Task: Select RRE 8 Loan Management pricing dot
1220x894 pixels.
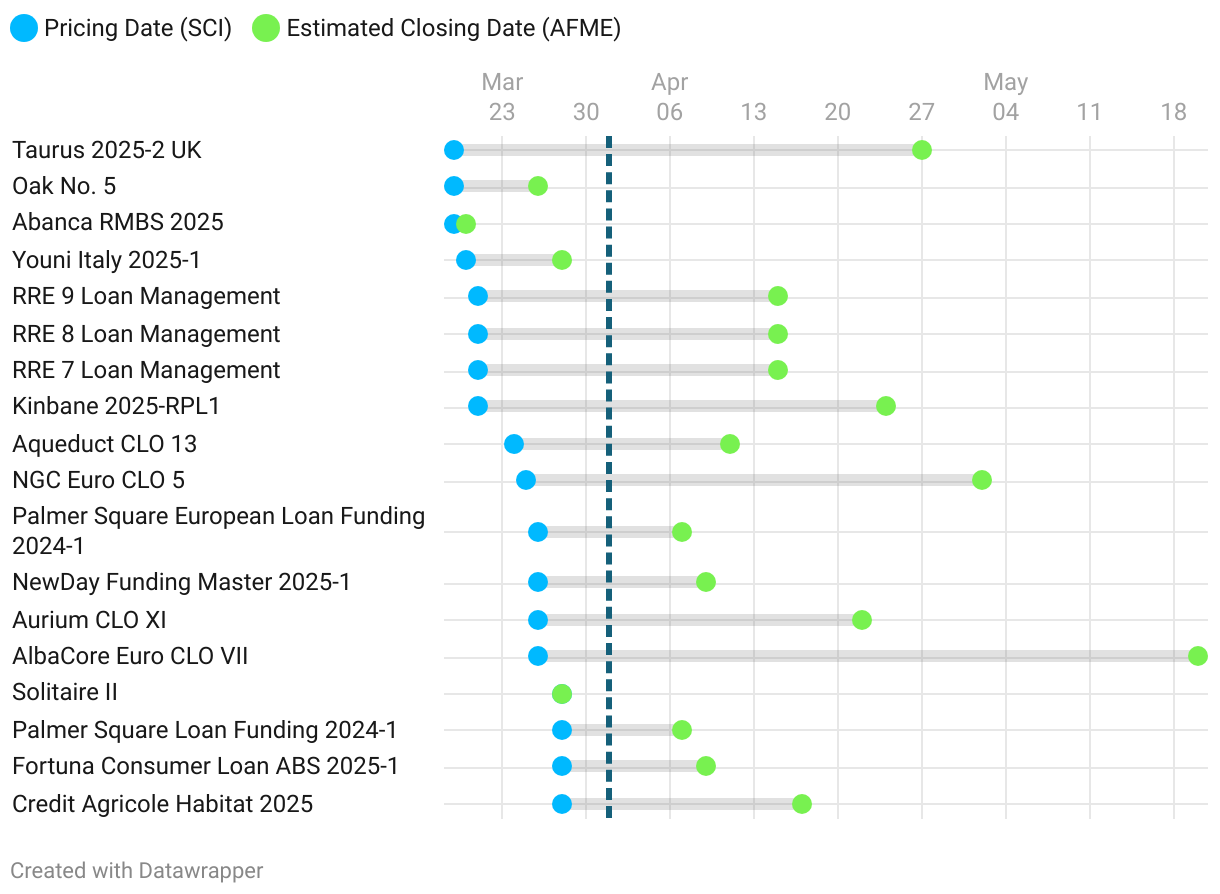Action: 478,334
